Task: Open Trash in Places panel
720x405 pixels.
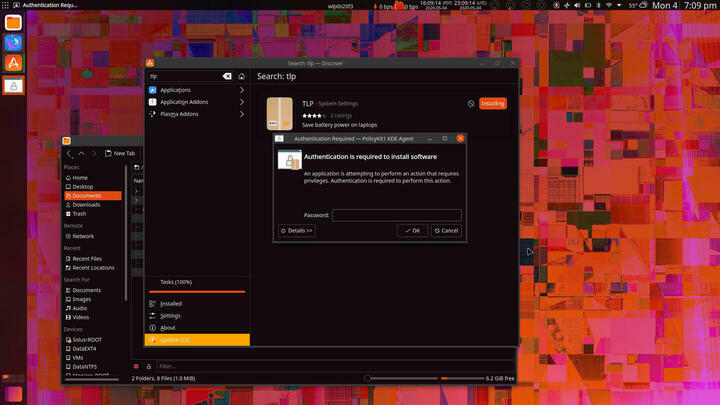Action: (93, 214)
